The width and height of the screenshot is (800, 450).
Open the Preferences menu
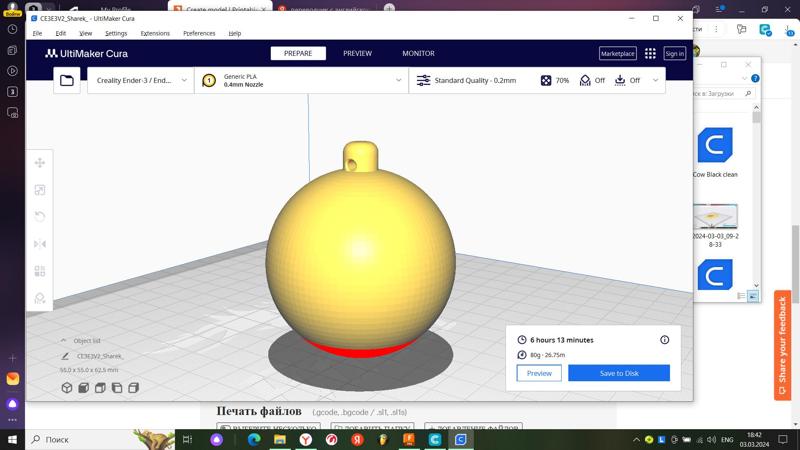pos(199,33)
